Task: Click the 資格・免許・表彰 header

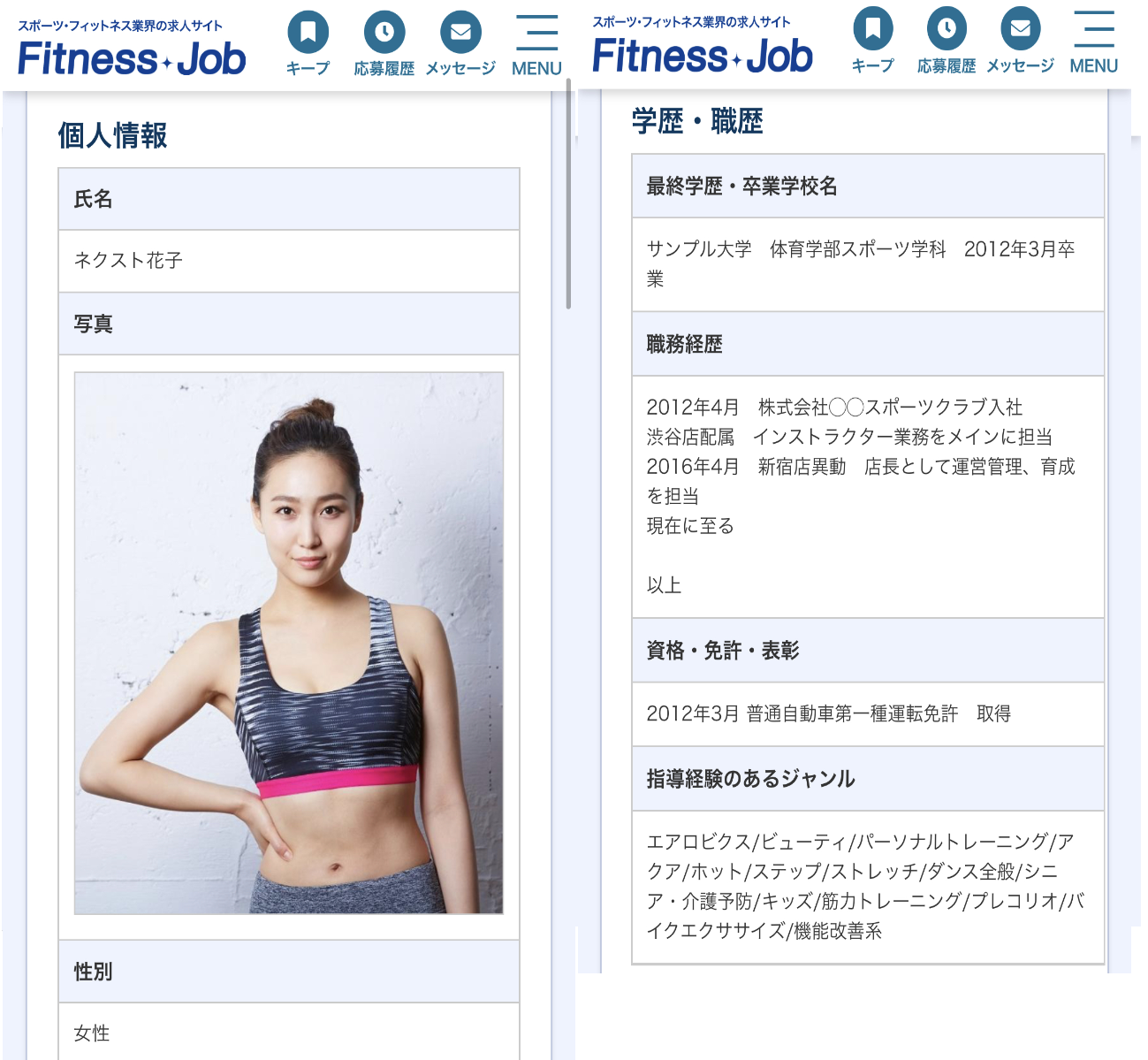Action: 869,651
